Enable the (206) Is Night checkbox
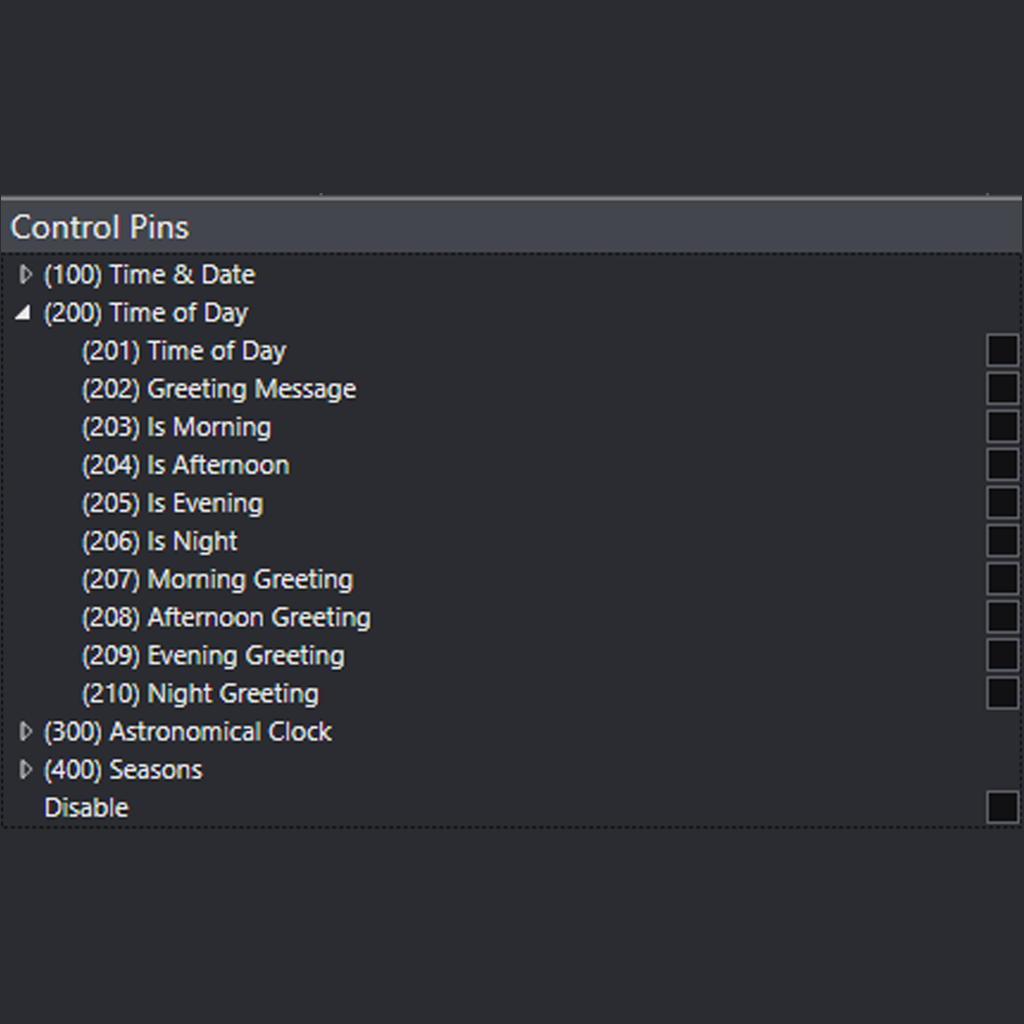The width and height of the screenshot is (1024, 1024). (1001, 540)
